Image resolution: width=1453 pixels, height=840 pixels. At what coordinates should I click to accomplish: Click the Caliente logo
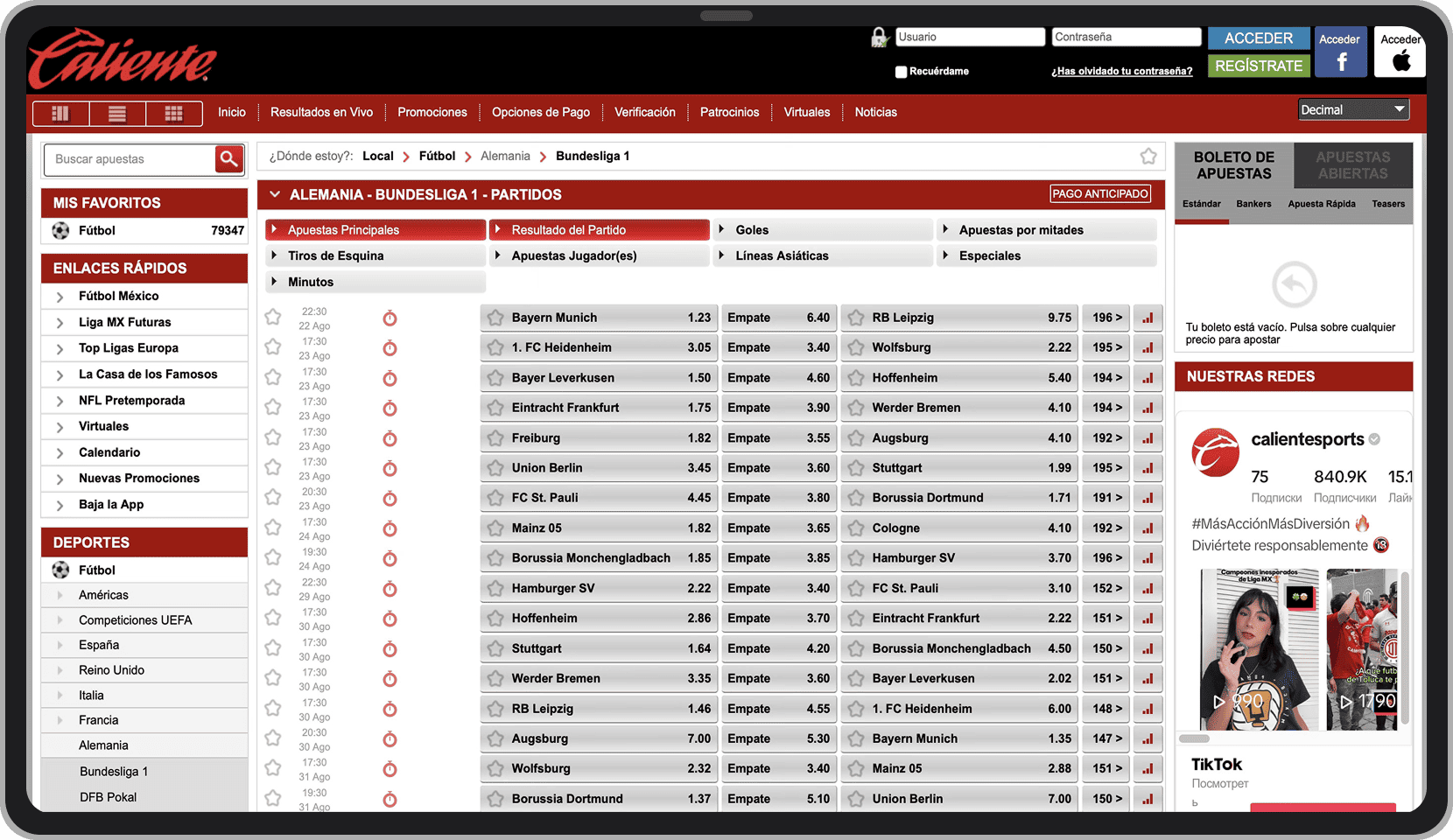point(123,59)
